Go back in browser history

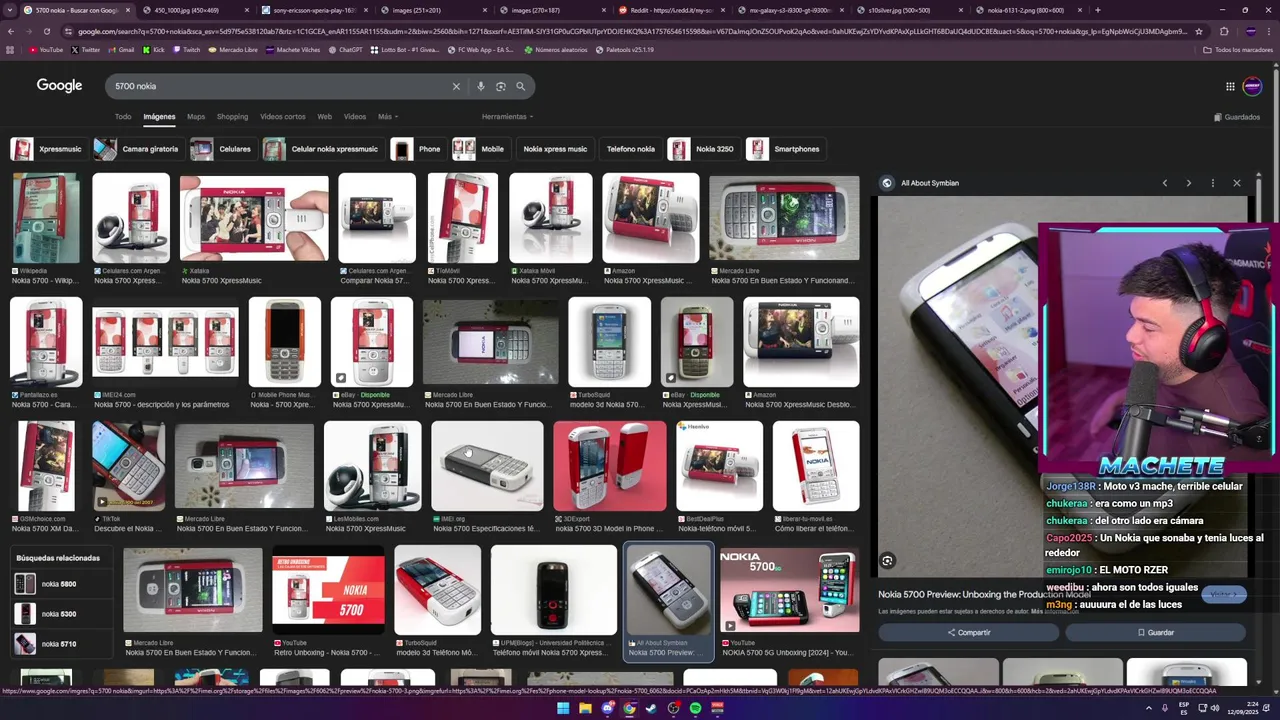coord(11,31)
